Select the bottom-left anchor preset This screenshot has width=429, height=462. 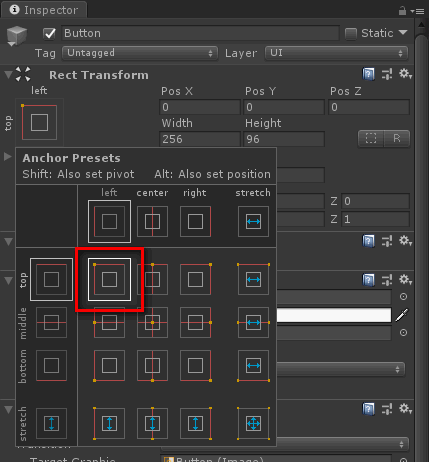click(x=109, y=365)
